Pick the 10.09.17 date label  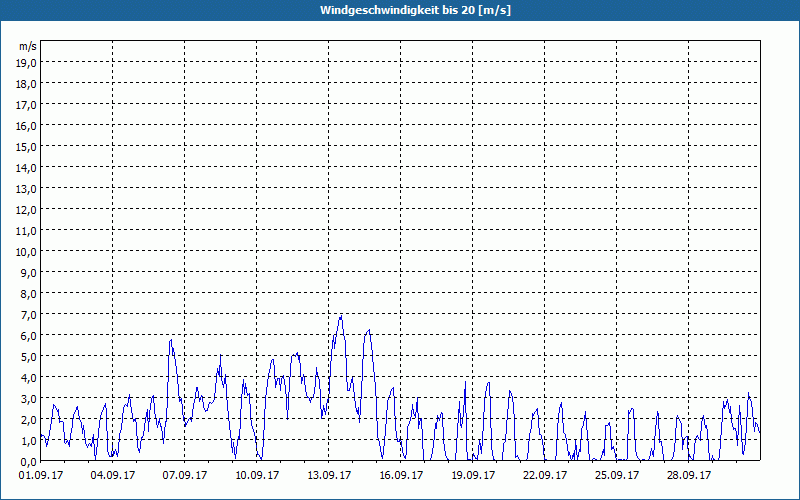tap(257, 476)
